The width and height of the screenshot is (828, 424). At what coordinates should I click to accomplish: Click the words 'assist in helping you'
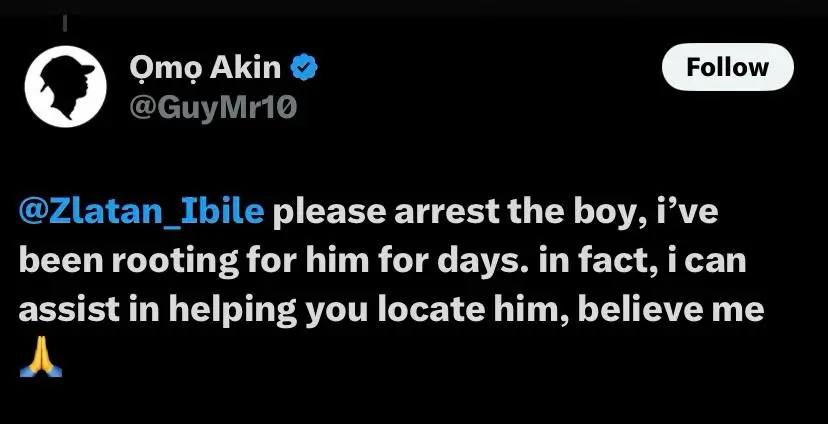click(193, 310)
